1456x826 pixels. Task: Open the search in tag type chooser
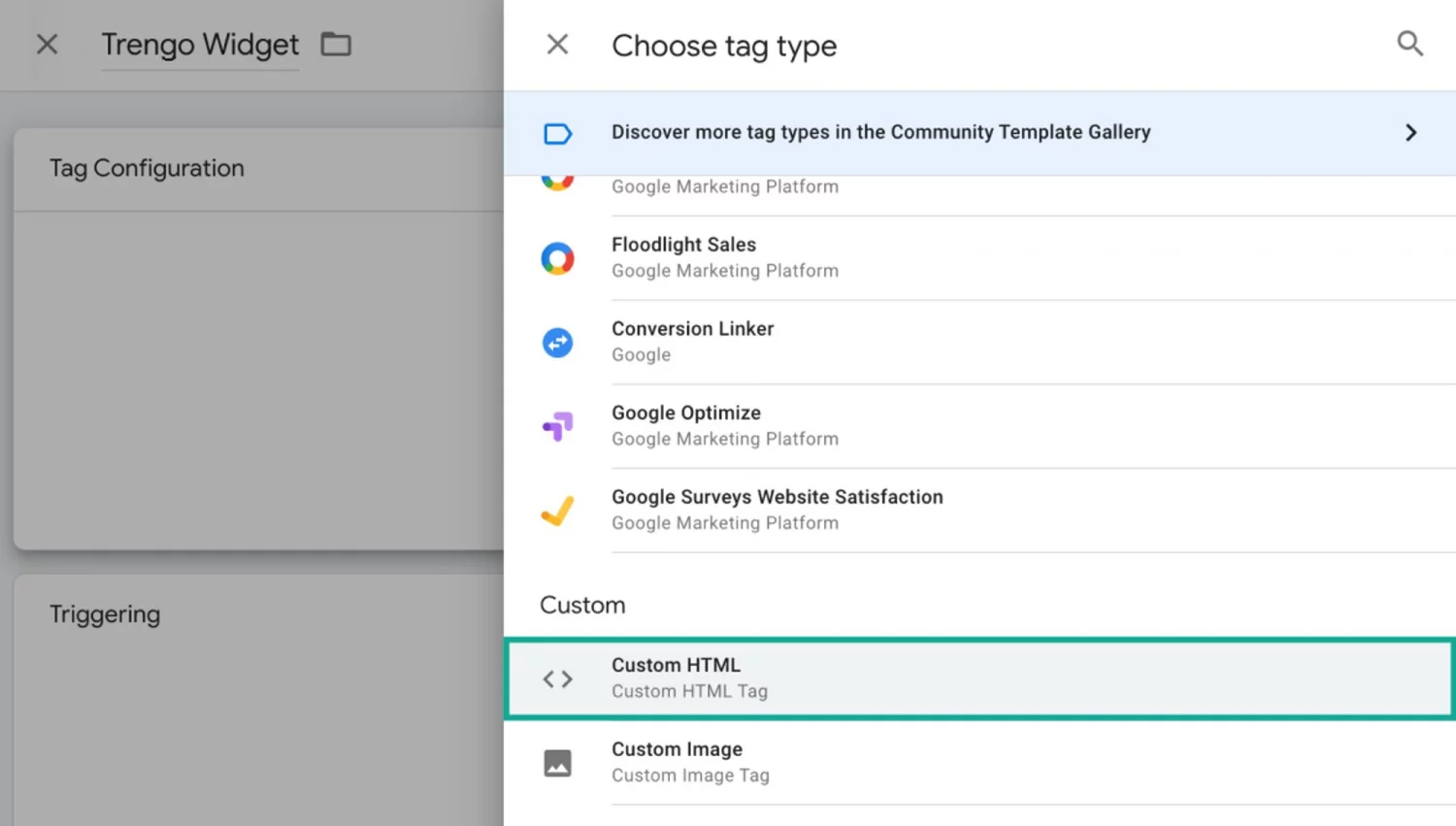click(x=1409, y=44)
